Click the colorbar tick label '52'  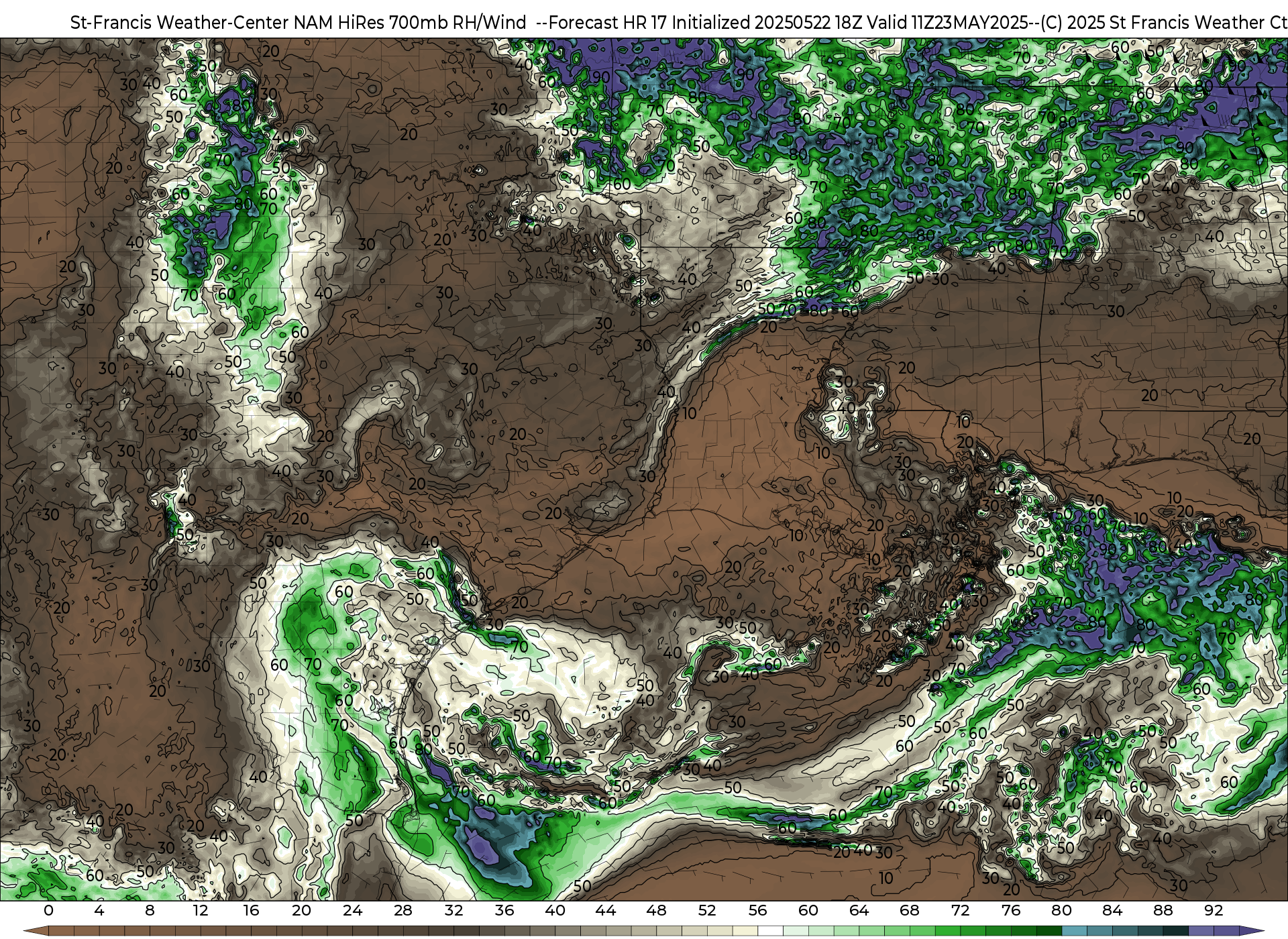click(707, 910)
